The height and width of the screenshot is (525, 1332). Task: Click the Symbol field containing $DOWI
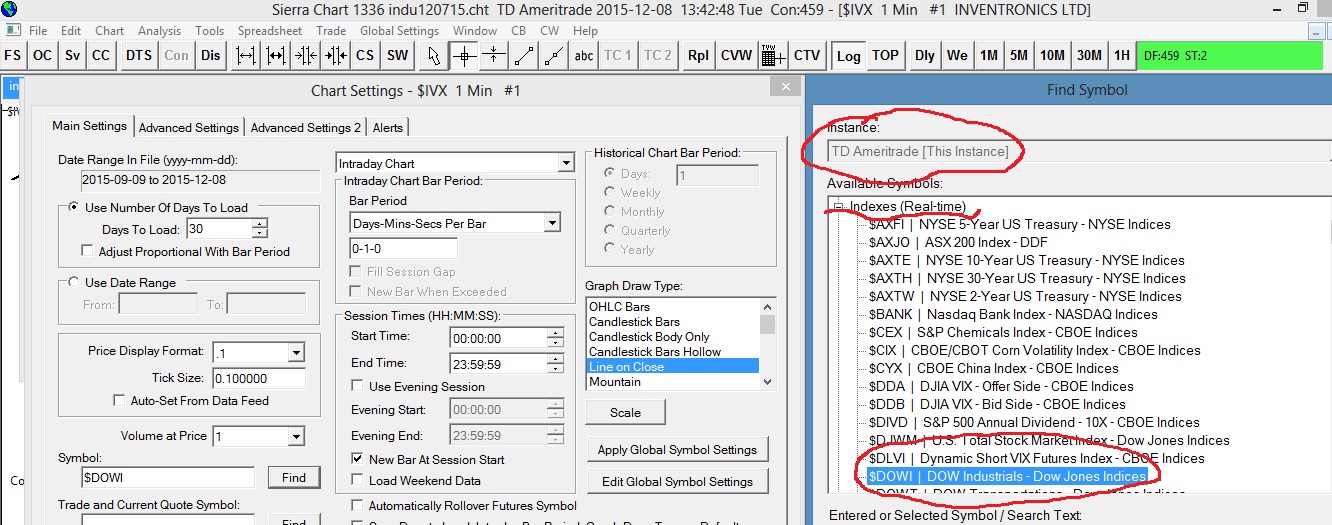tap(168, 477)
